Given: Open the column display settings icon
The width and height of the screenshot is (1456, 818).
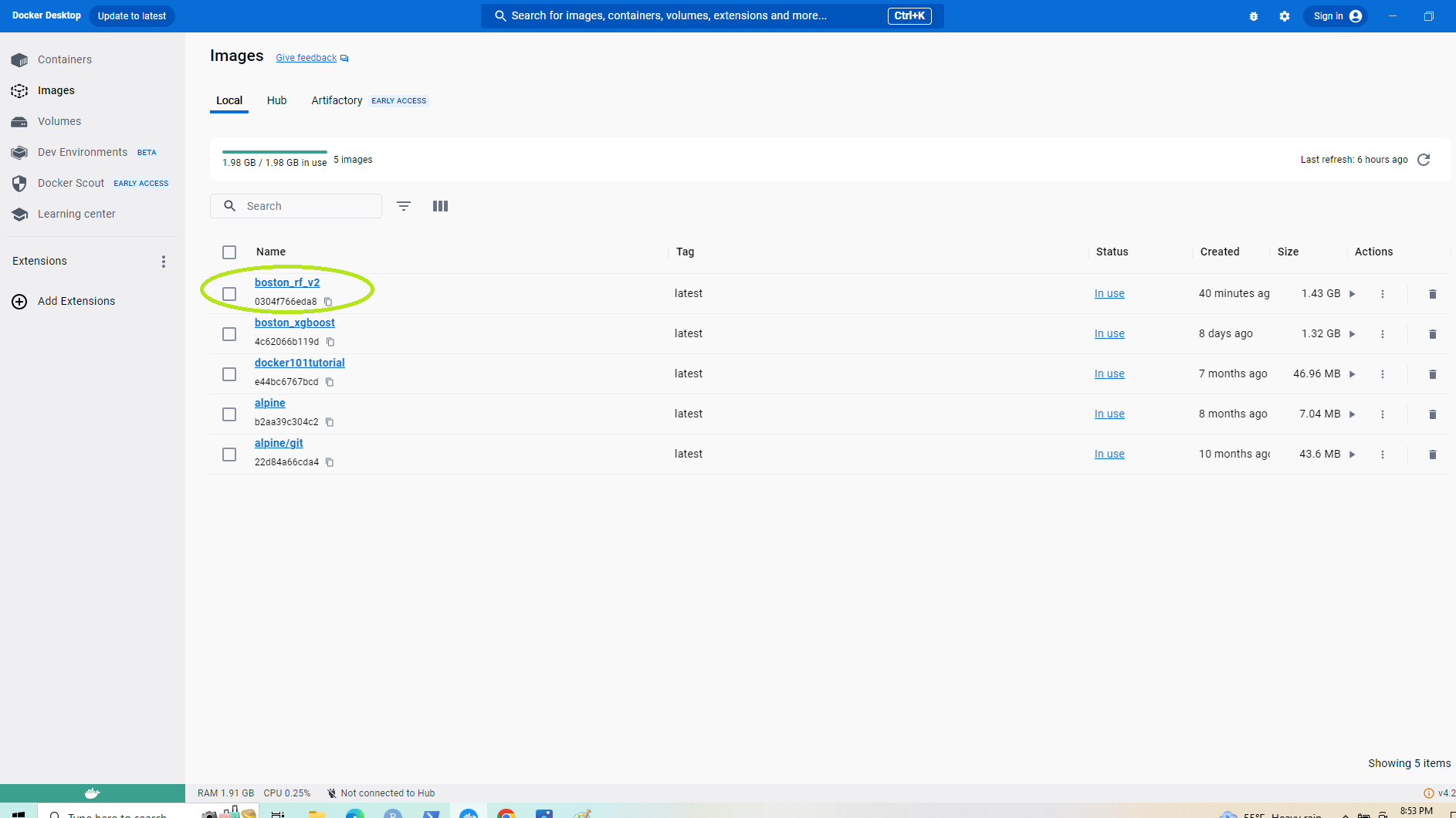Looking at the screenshot, I should [x=440, y=206].
